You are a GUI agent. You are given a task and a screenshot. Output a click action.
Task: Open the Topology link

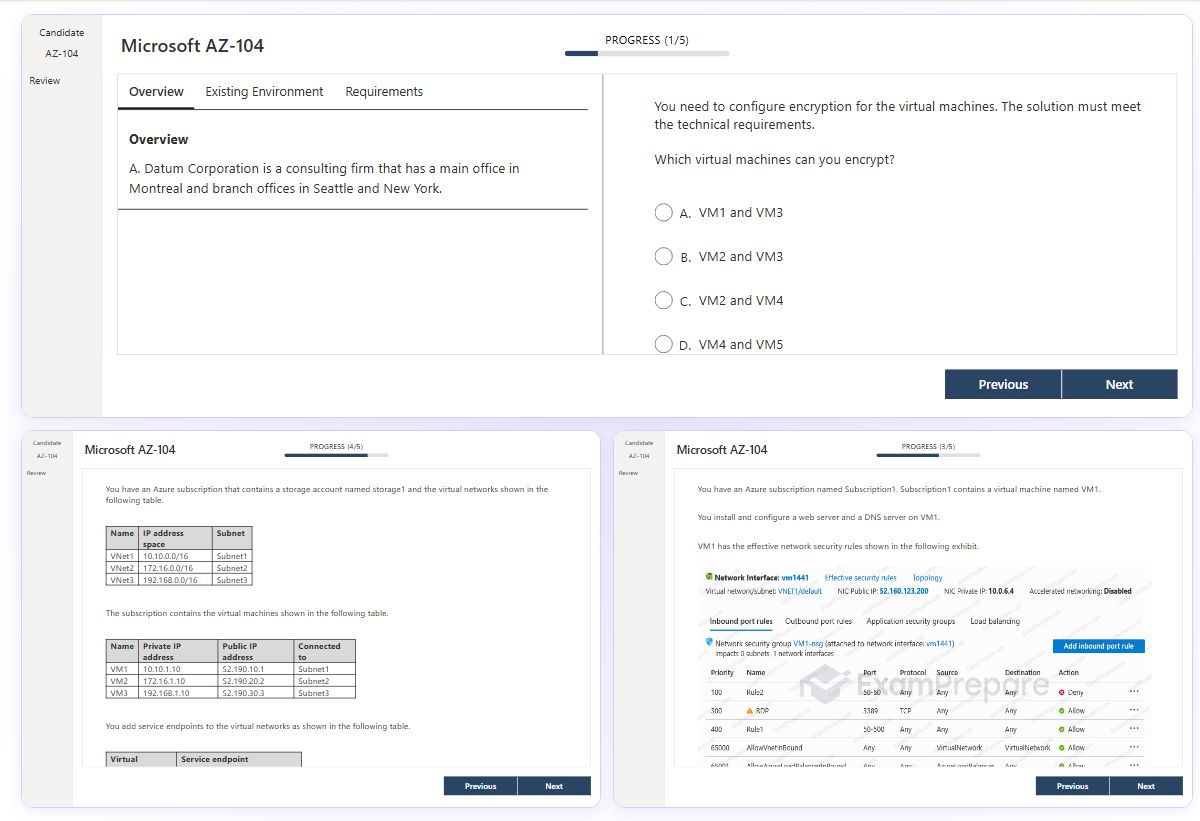click(x=927, y=577)
